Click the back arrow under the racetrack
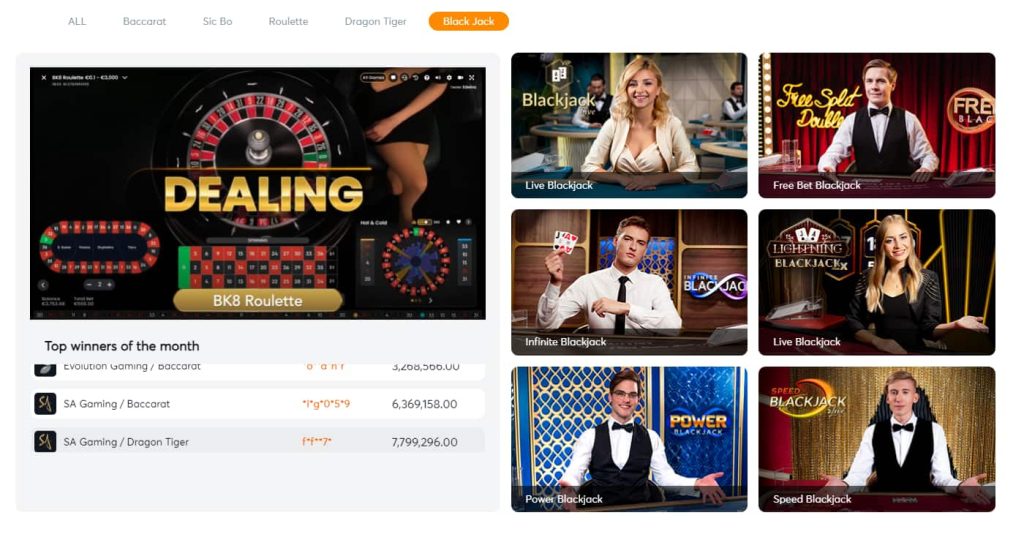The image size is (1024, 548). pyautogui.click(x=43, y=285)
